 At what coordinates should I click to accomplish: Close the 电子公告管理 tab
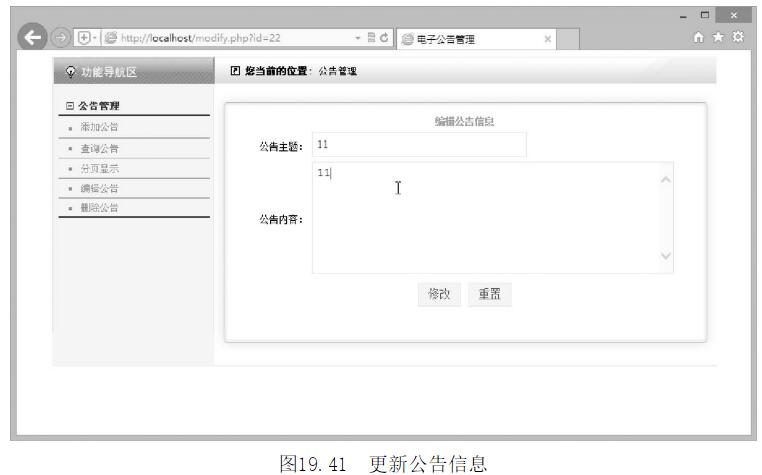click(546, 38)
